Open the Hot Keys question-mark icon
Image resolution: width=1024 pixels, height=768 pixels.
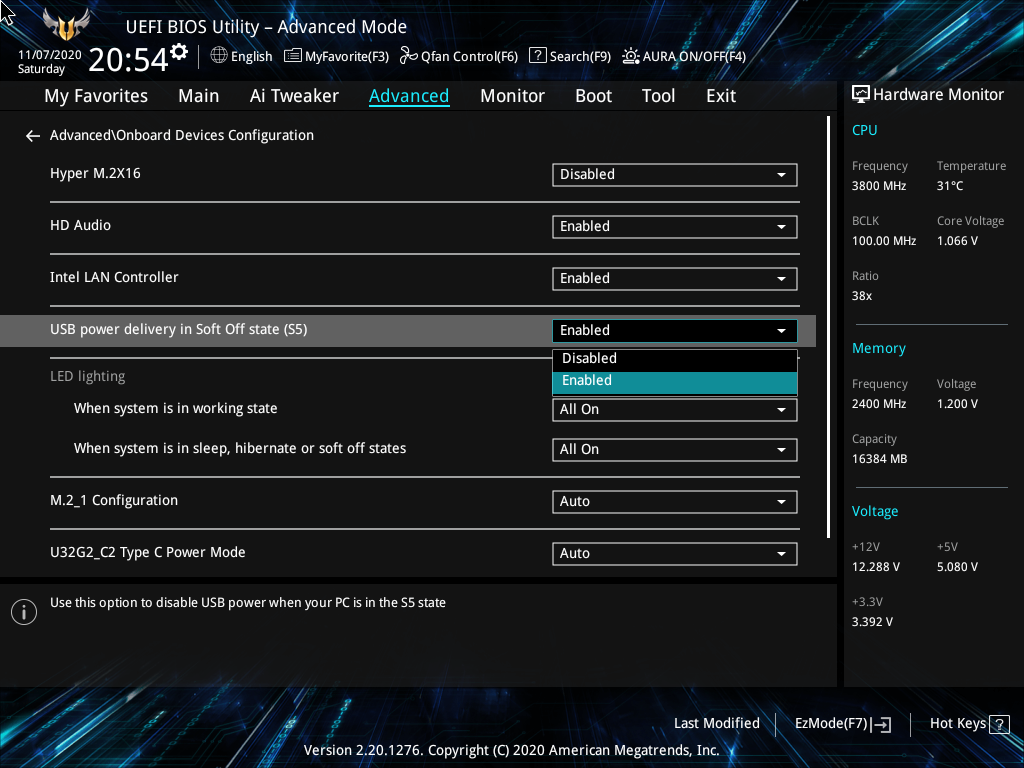coord(999,724)
